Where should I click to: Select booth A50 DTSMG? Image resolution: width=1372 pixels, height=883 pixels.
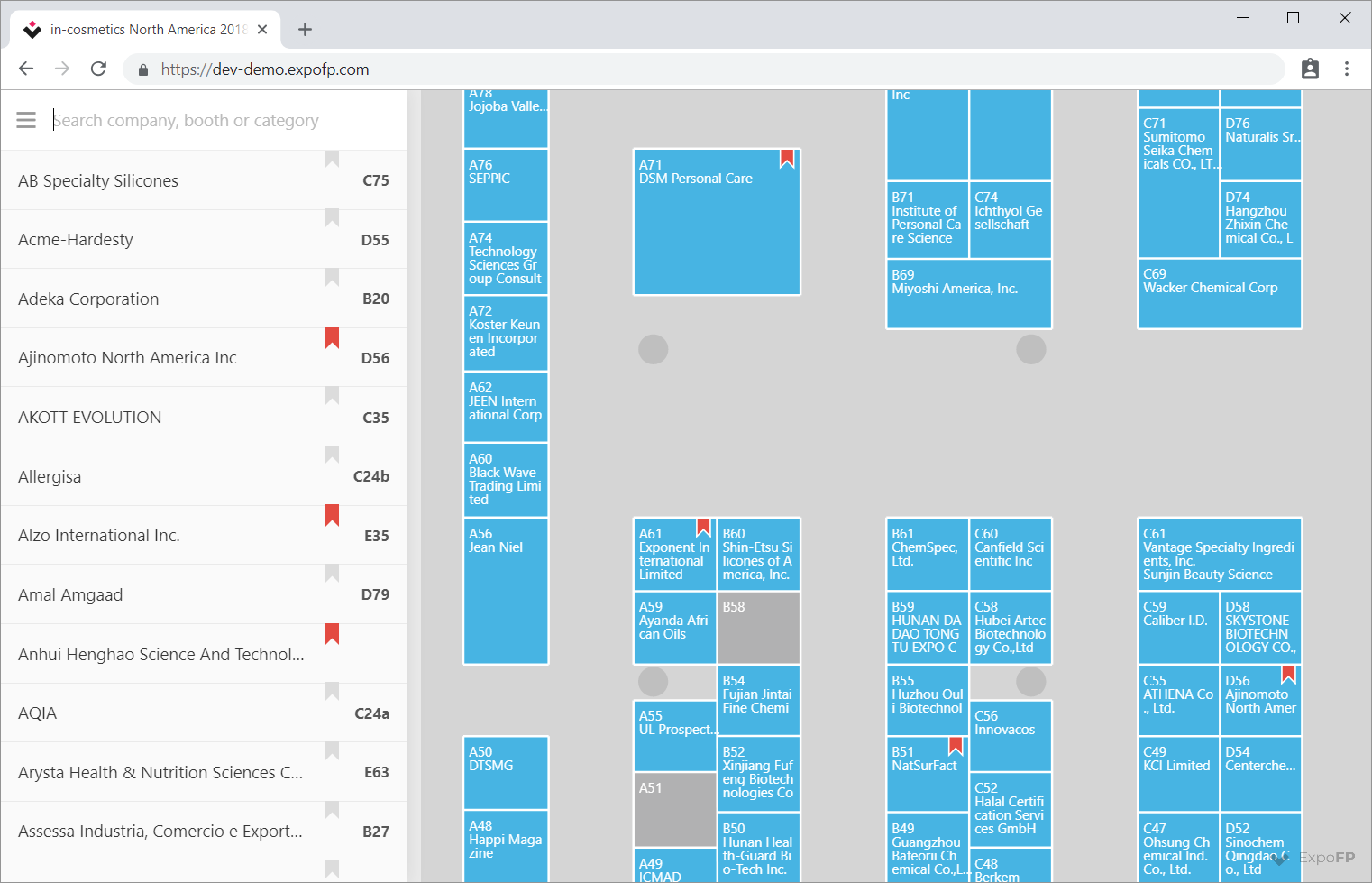tap(506, 773)
